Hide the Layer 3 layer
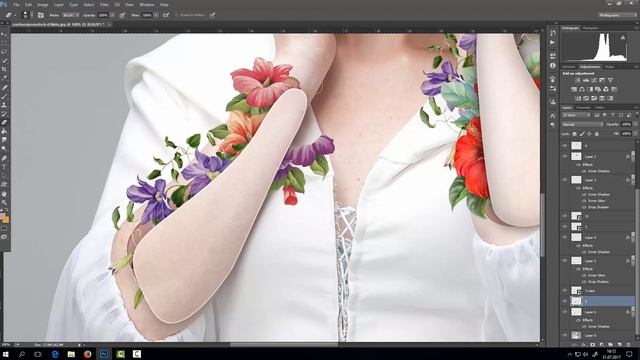 click(565, 180)
